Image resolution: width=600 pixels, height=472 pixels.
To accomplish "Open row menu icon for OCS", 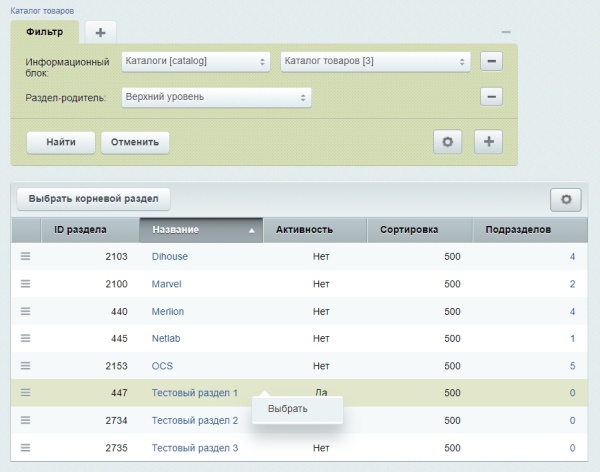I will tap(26, 366).
